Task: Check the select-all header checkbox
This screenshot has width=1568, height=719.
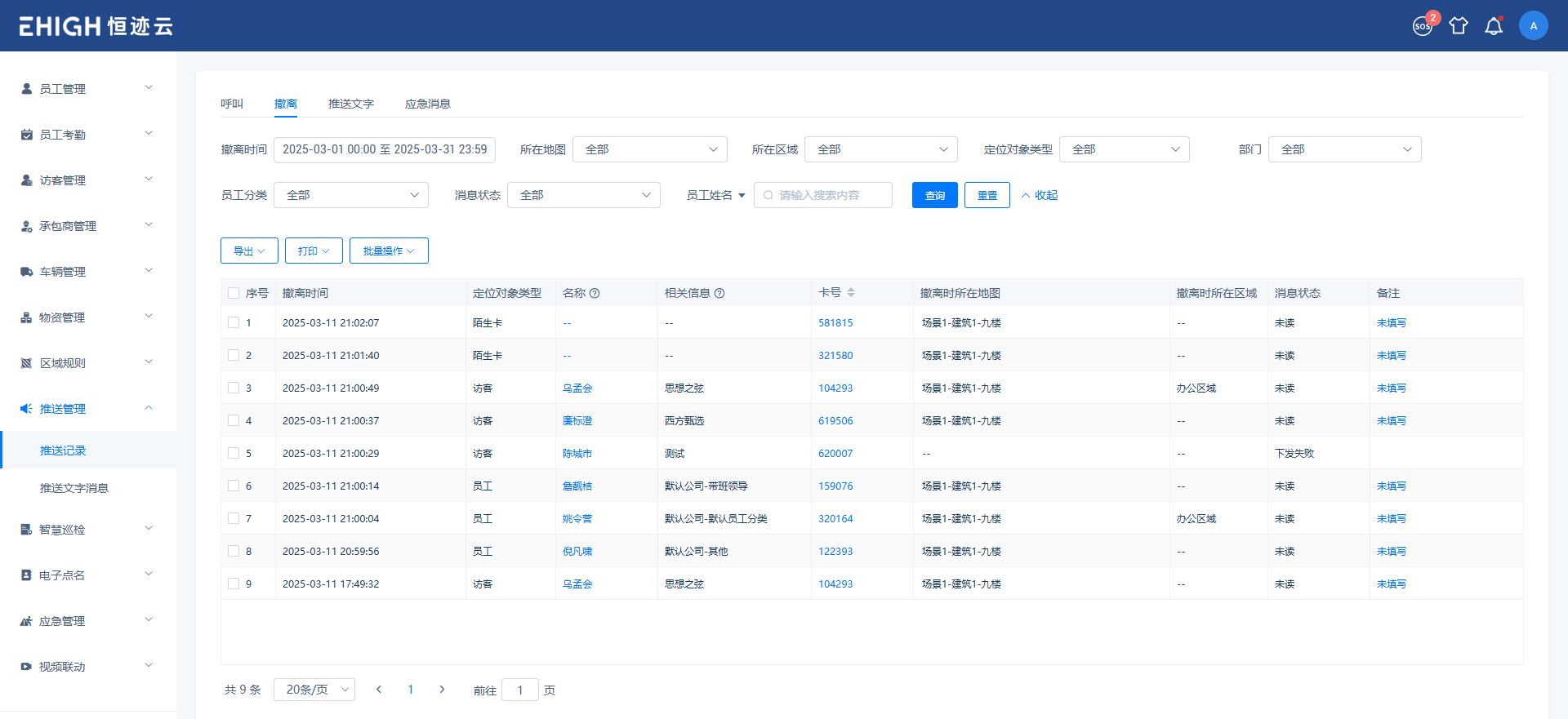Action: coord(234,294)
